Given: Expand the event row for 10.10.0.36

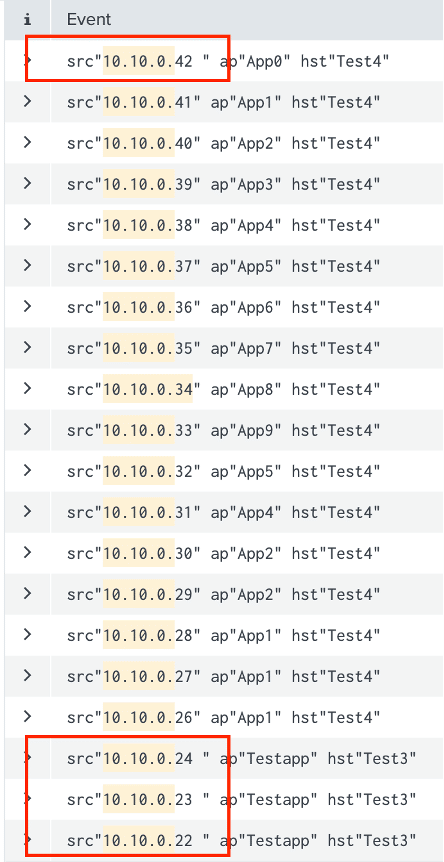Looking at the screenshot, I should tap(27, 307).
